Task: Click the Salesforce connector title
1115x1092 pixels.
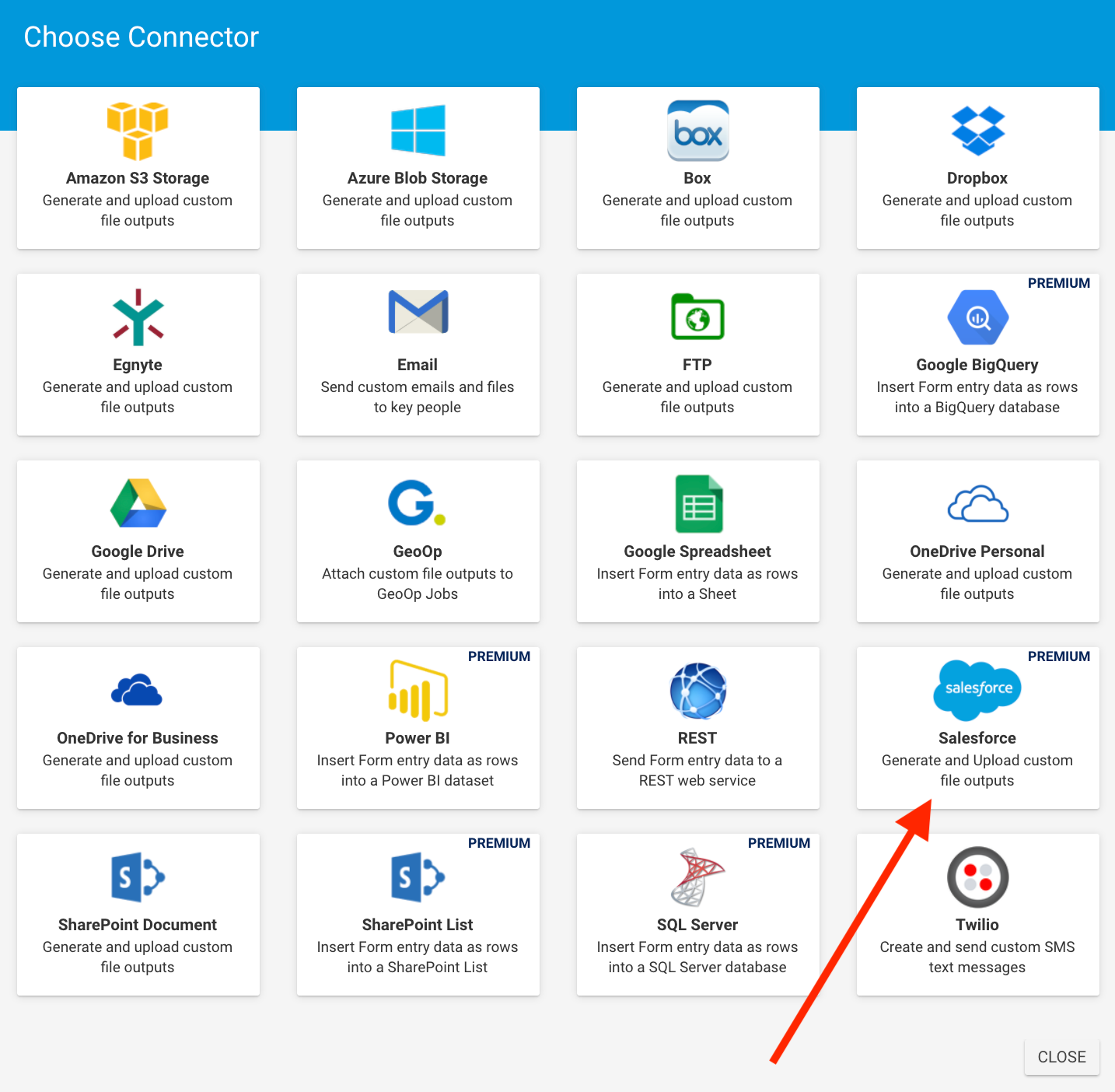Action: coord(977,738)
